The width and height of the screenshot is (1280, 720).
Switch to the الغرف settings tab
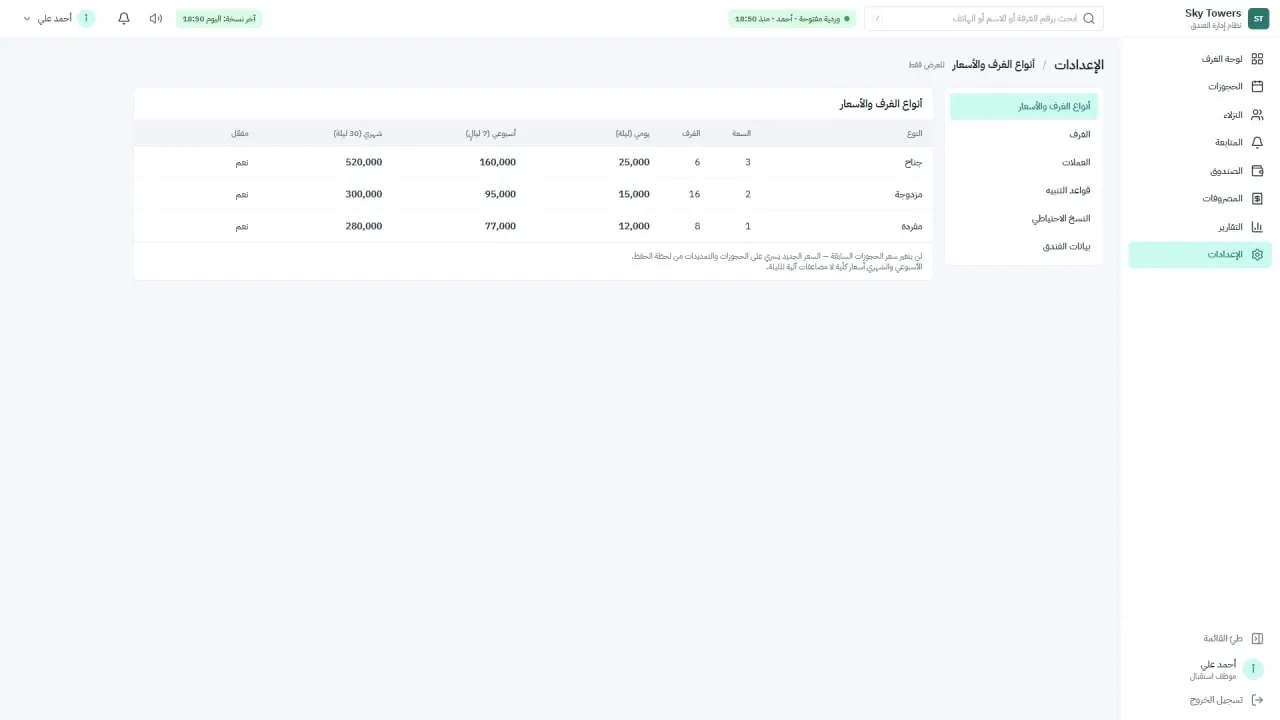1024,134
